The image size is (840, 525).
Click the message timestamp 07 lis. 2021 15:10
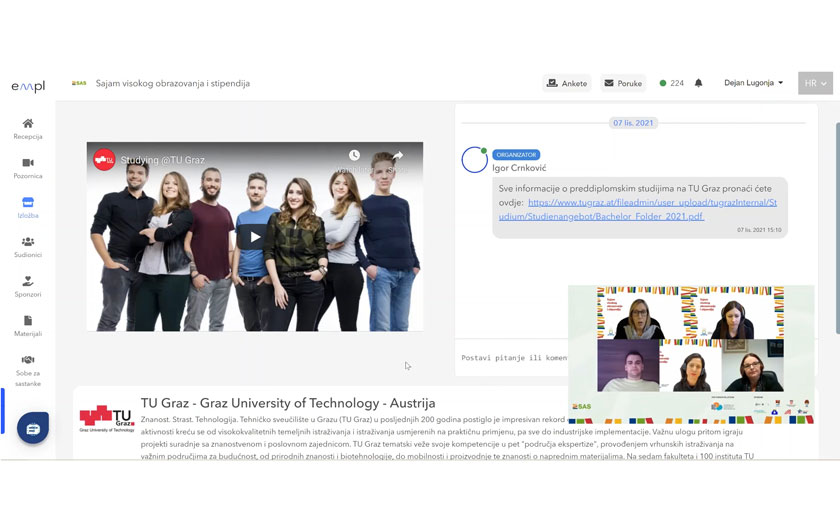point(759,230)
